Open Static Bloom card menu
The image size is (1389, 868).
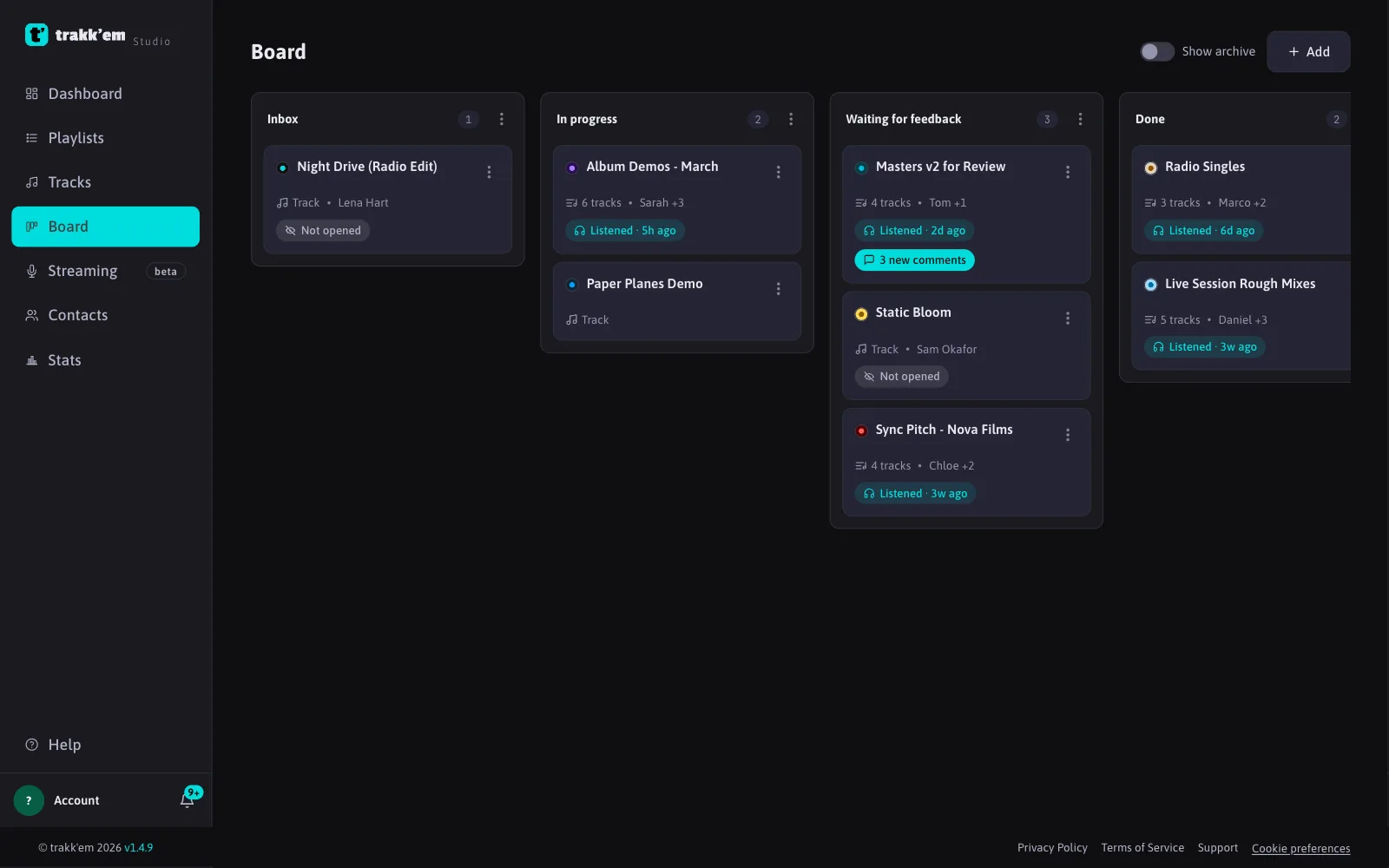click(x=1068, y=319)
